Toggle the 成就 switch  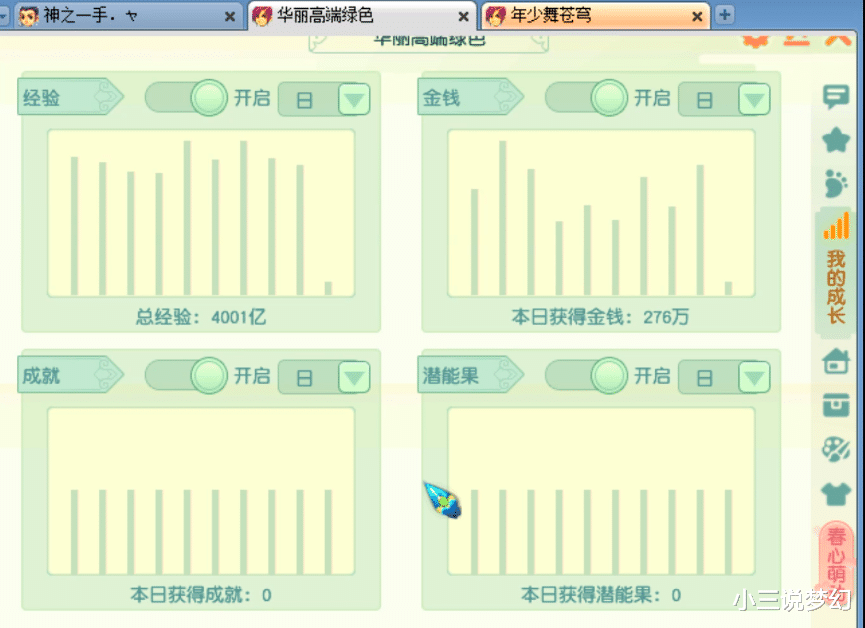point(186,376)
